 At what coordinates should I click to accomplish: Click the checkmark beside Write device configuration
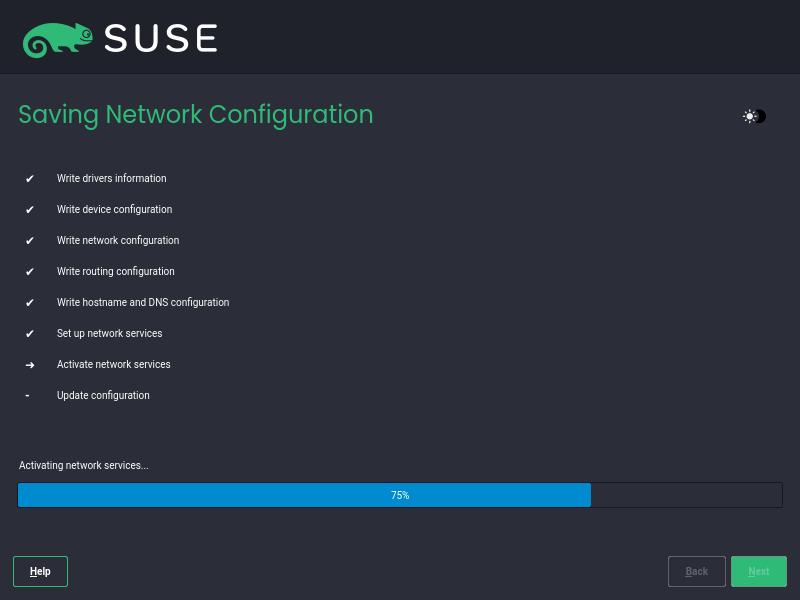pyautogui.click(x=29, y=210)
